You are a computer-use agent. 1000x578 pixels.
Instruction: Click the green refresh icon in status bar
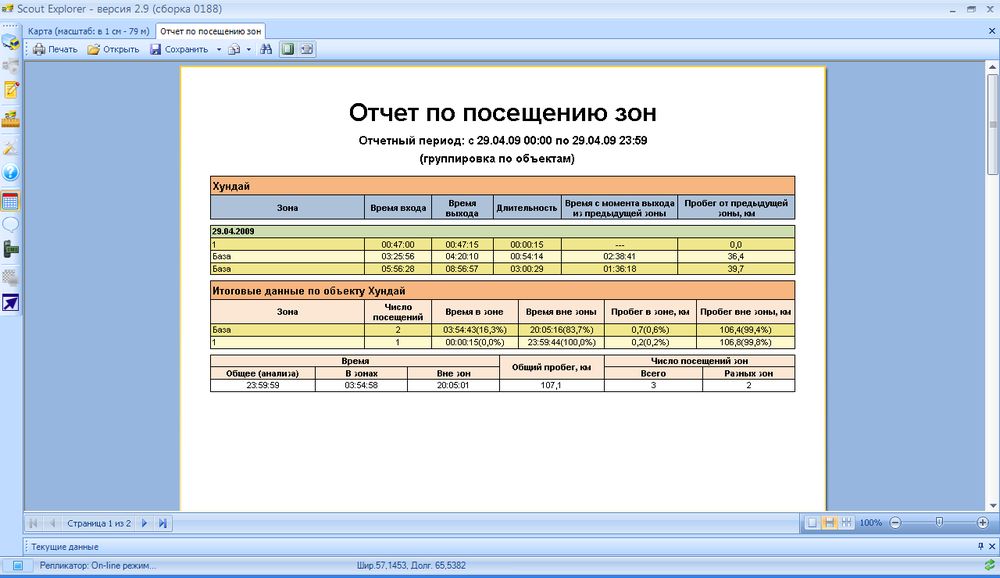[x=989, y=565]
